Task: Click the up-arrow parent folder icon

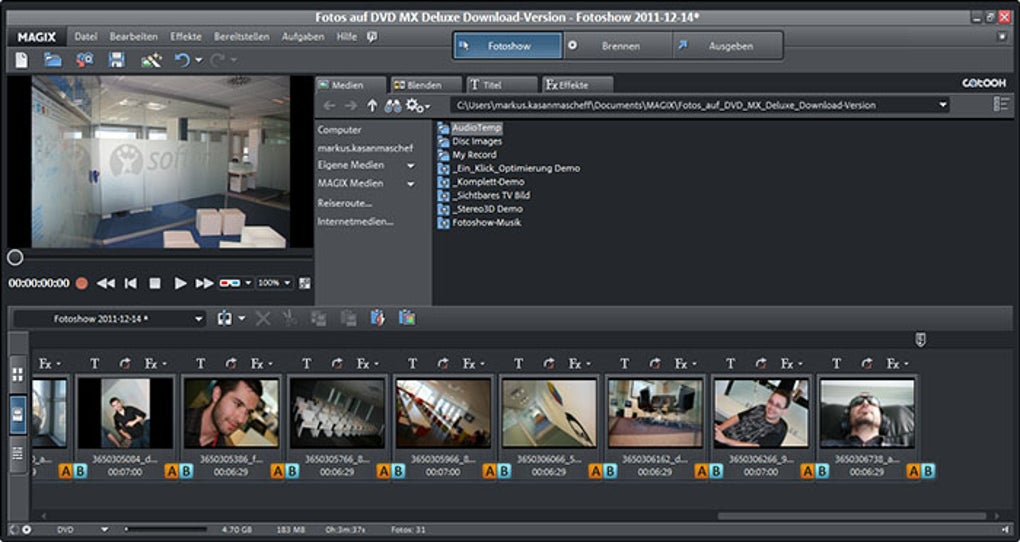Action: coord(372,105)
